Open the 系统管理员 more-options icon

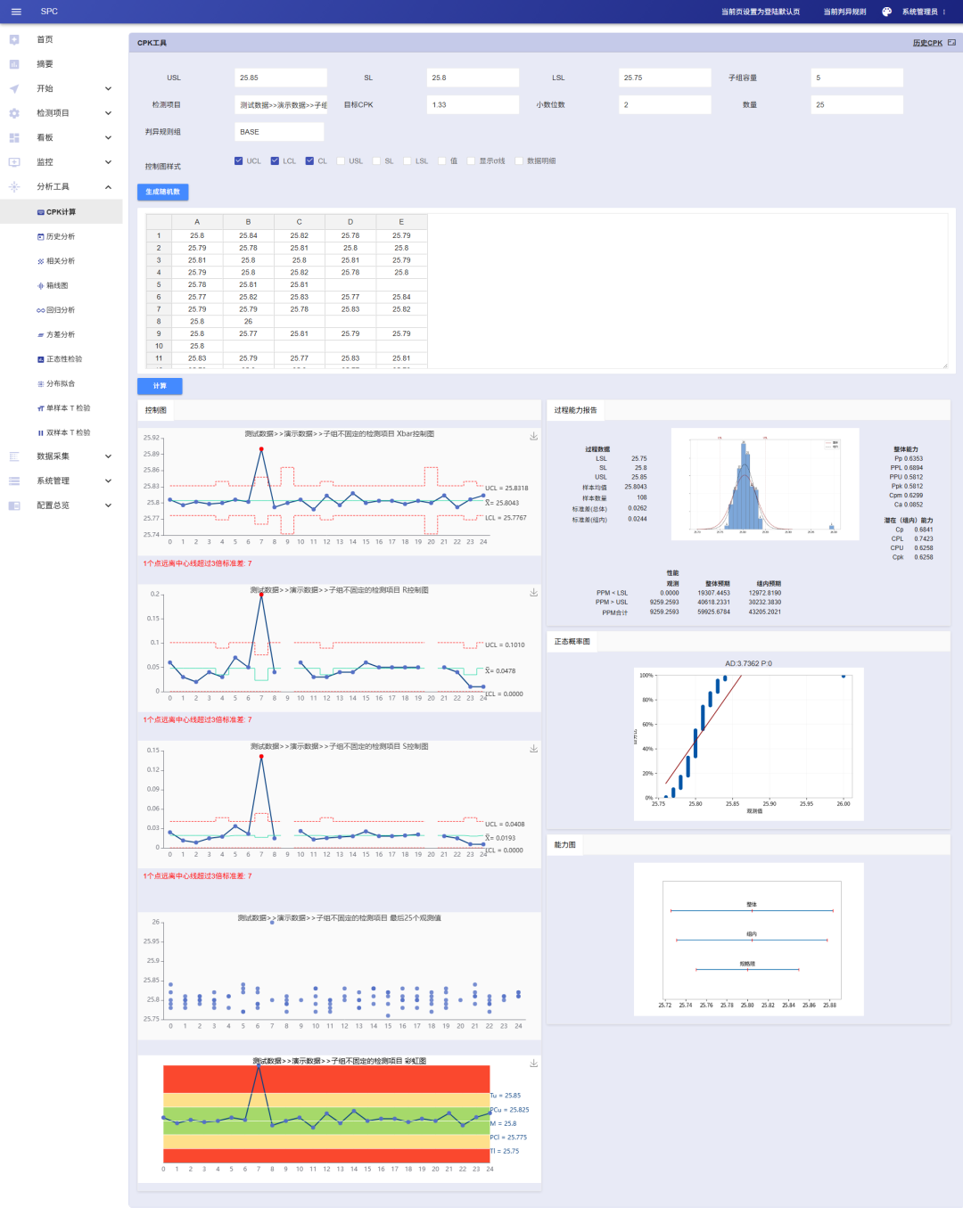[x=944, y=12]
